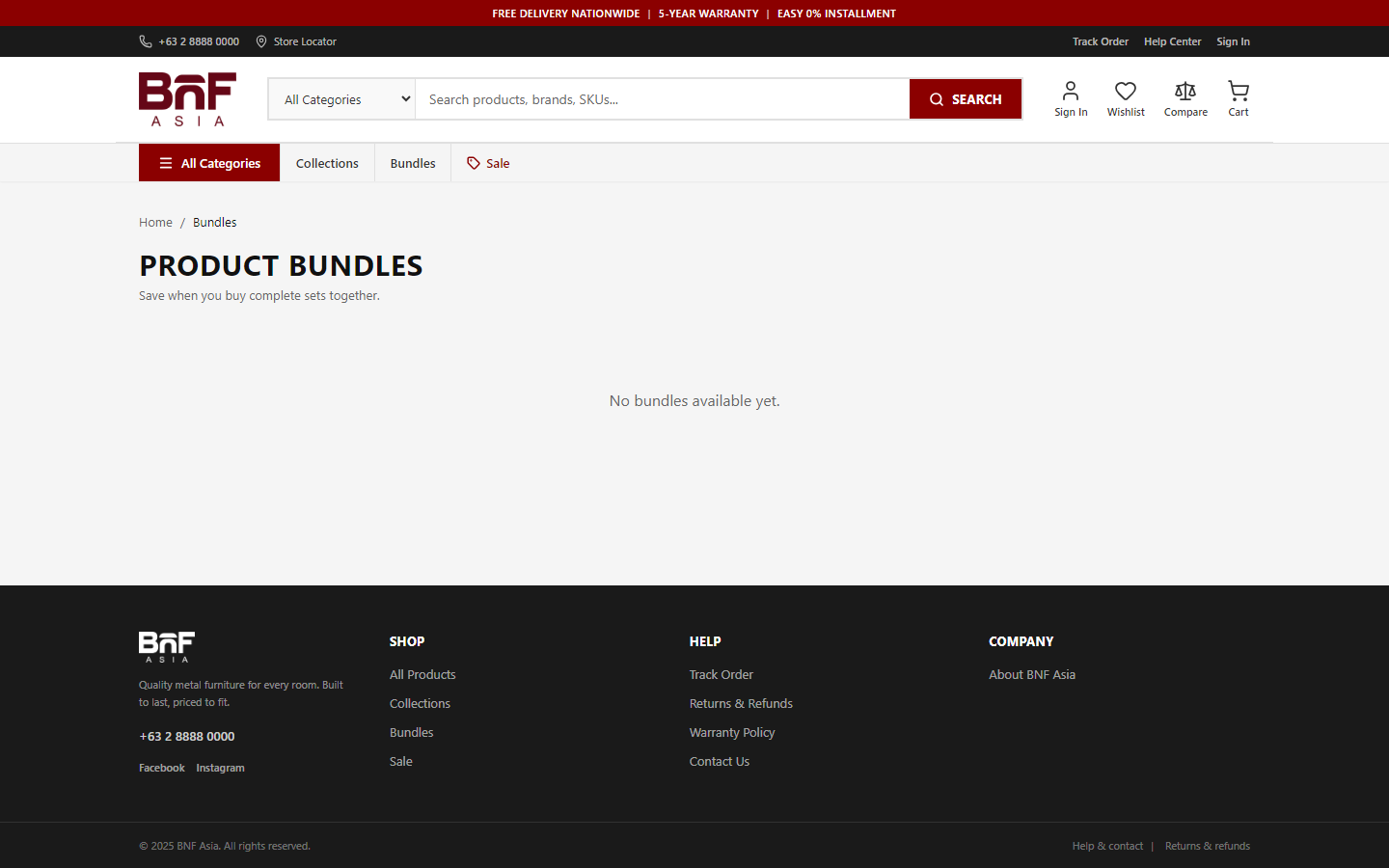Click Sign In in the top bar
The image size is (1389, 868).
click(1233, 41)
